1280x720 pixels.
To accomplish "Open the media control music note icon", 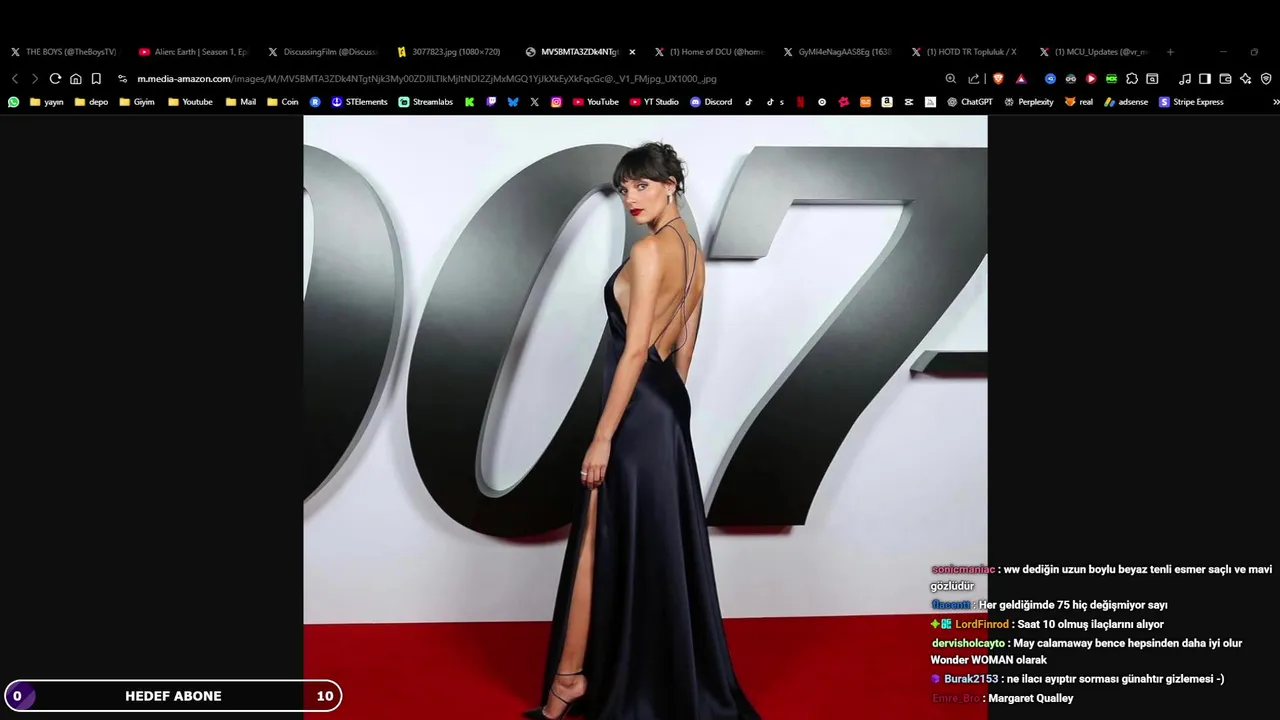I will (1185, 79).
